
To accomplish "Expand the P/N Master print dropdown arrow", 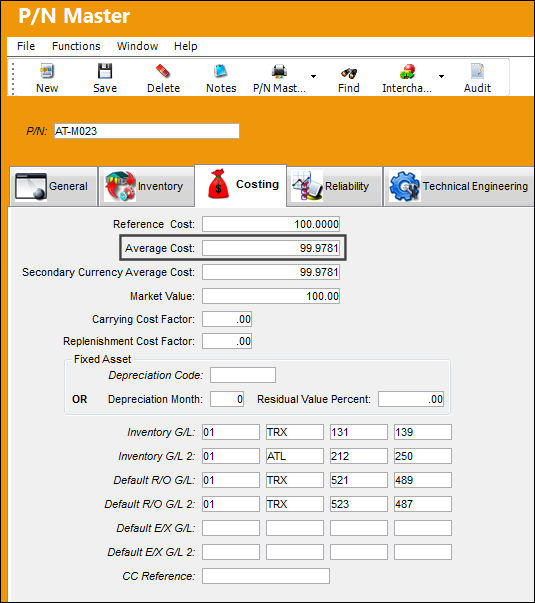I will (313, 76).
